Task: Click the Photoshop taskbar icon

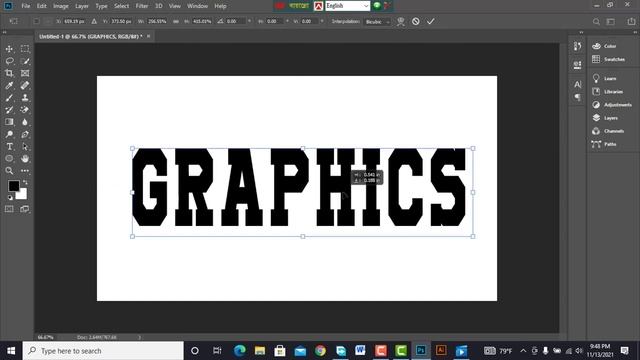Action: click(x=421, y=351)
